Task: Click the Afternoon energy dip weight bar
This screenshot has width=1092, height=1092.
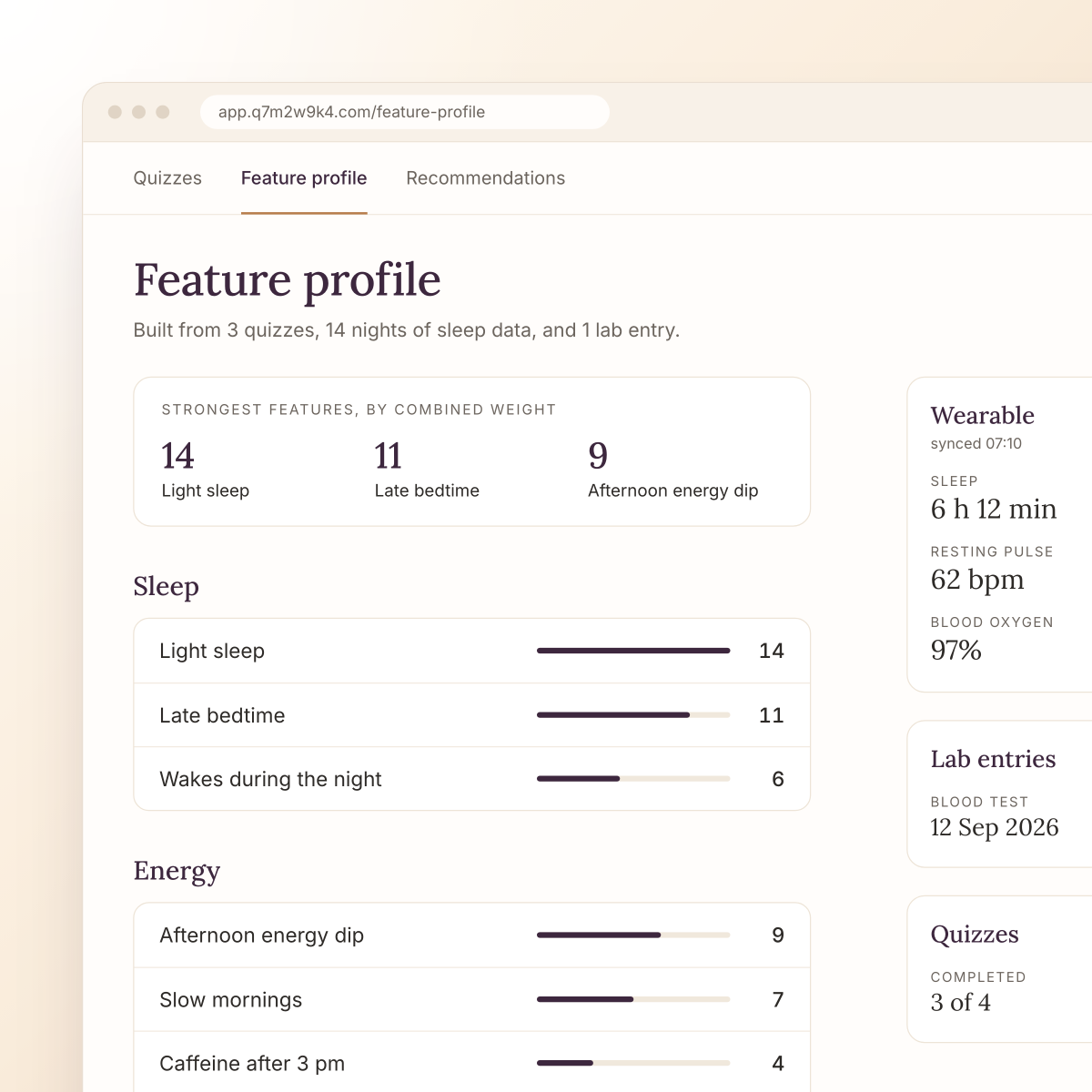Action: [633, 935]
